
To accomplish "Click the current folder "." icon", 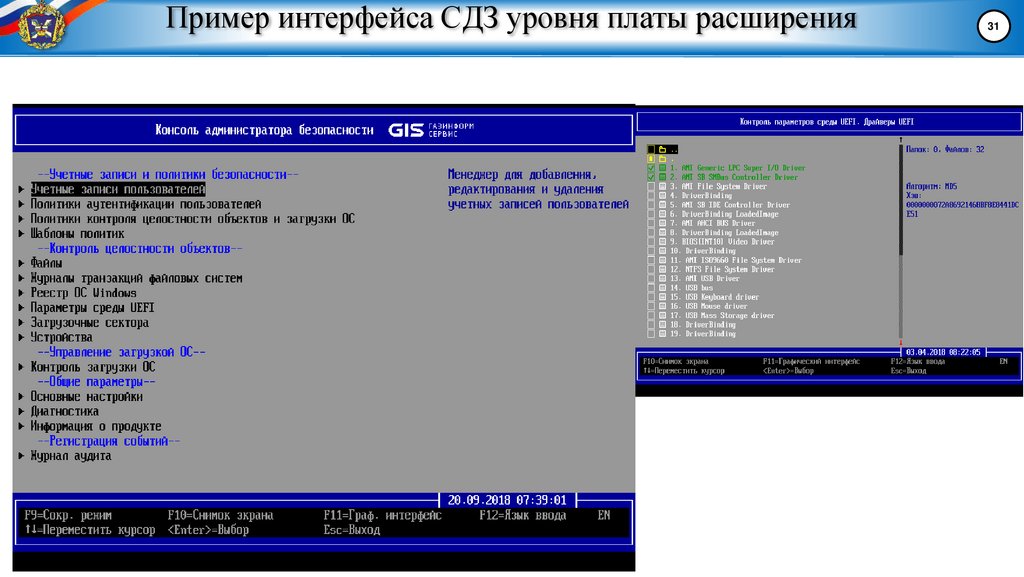I will click(x=661, y=157).
